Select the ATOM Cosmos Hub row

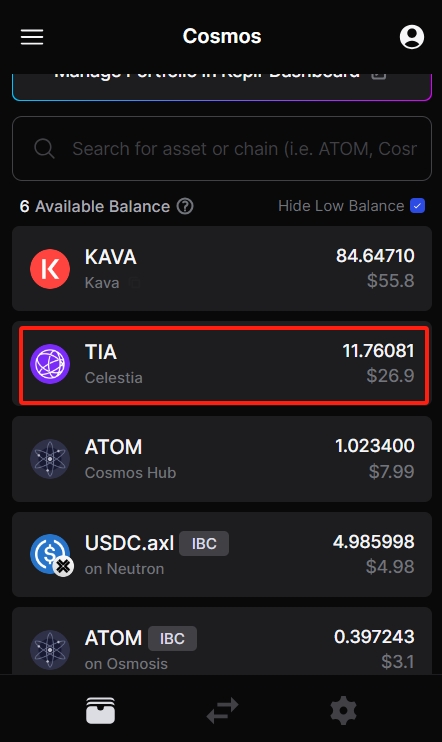222,459
